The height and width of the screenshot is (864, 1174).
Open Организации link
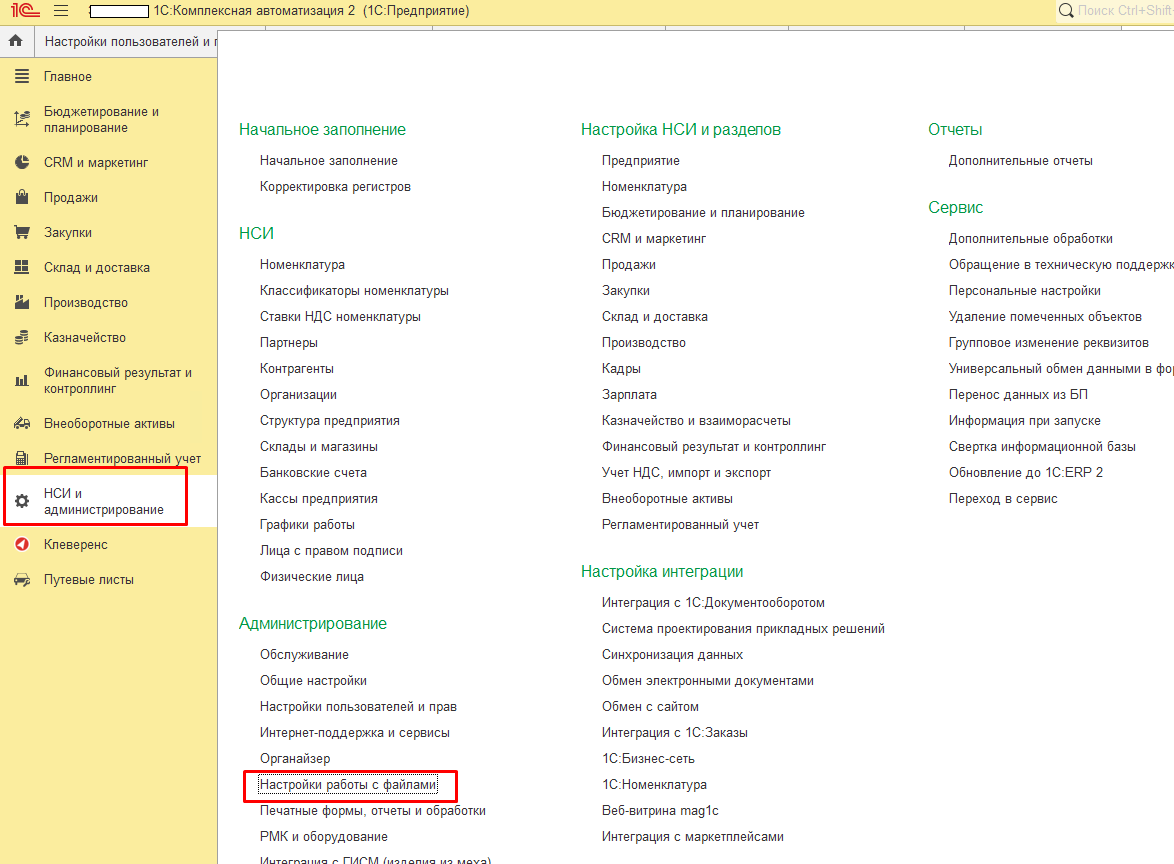(298, 395)
